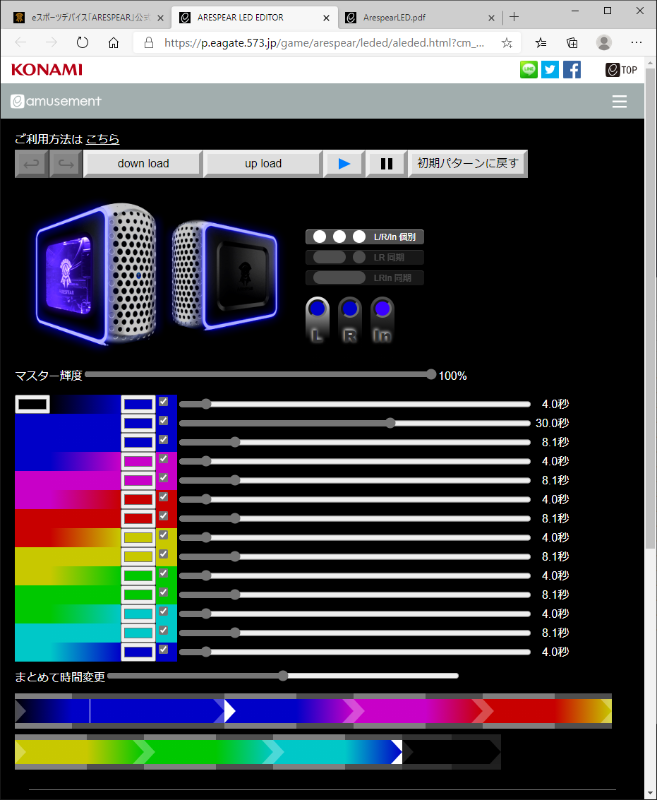Toggle checkbox on first red row
Viewport: 657px width, 800px height.
(163, 497)
